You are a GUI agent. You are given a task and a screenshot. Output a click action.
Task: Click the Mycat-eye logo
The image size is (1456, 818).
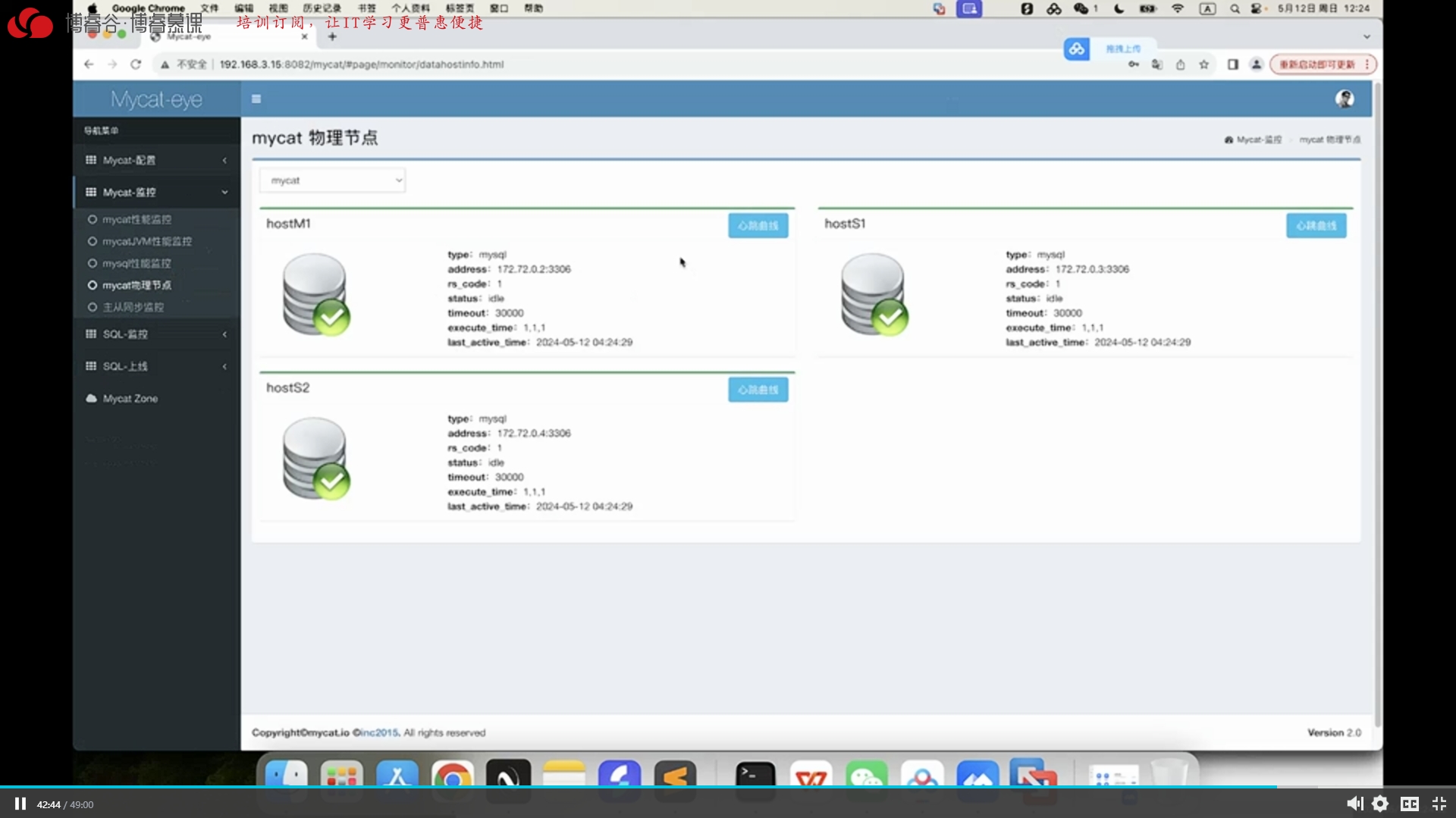point(156,99)
